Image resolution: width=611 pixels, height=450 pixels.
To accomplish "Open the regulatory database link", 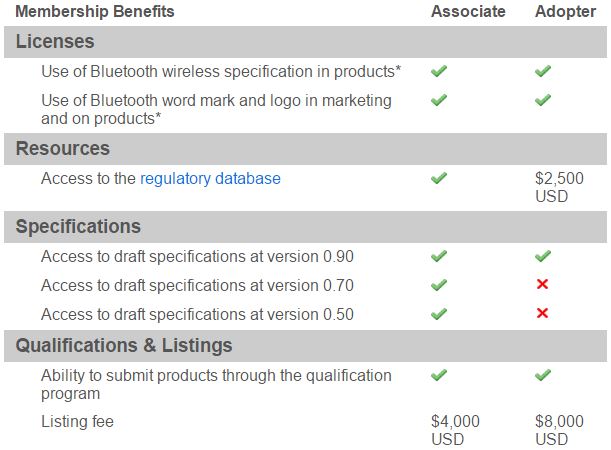I will point(210,179).
